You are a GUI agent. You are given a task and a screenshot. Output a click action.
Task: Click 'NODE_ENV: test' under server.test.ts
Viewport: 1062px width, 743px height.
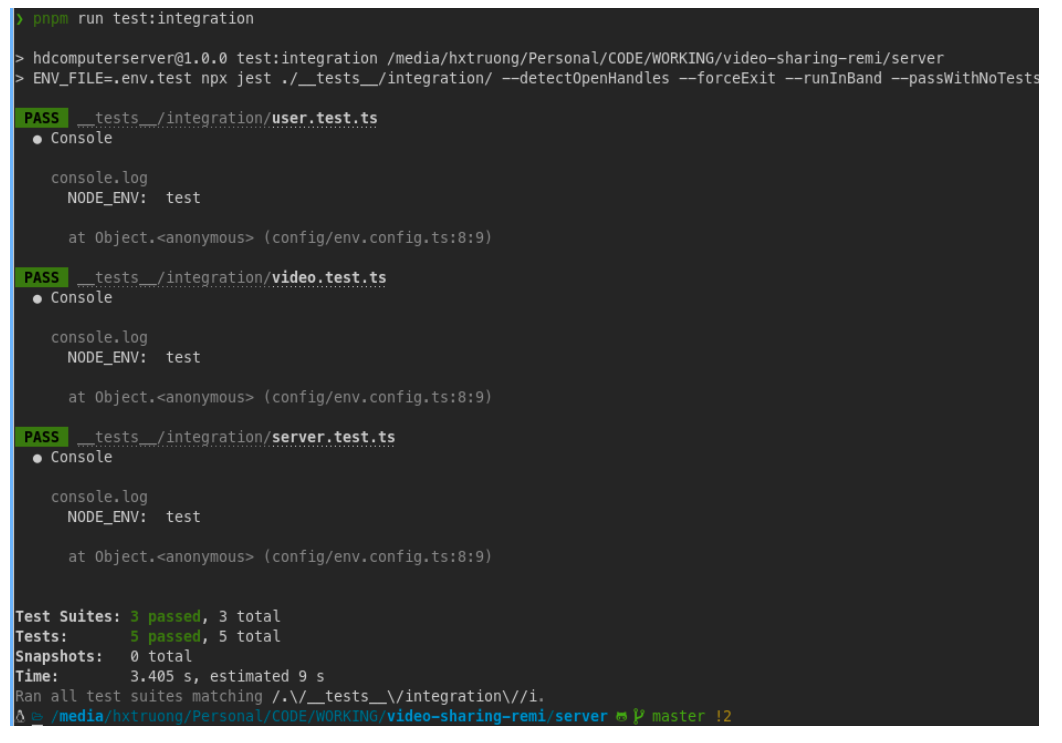[133, 517]
